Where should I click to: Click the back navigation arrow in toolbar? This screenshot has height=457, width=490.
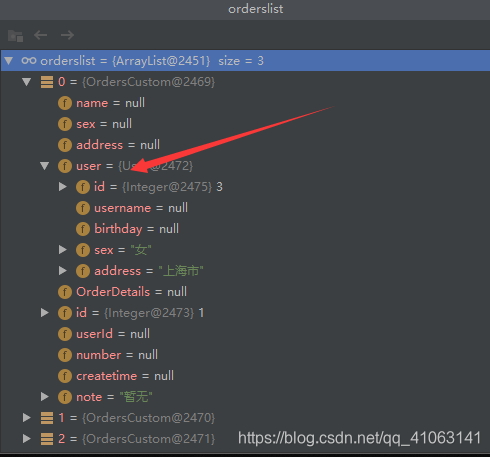(x=41, y=35)
